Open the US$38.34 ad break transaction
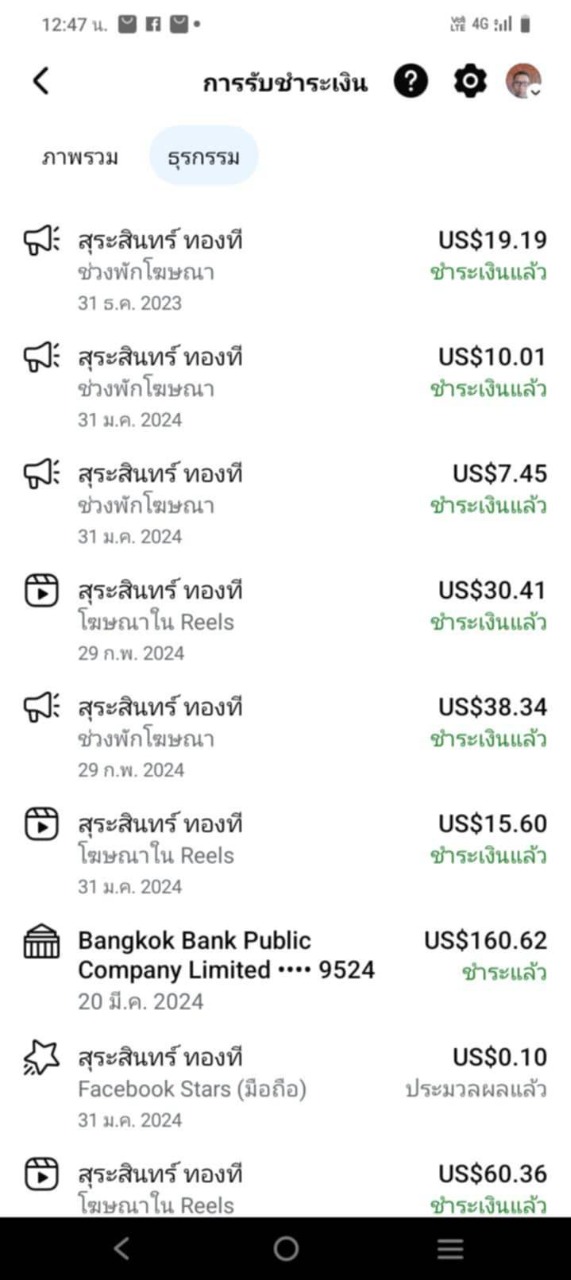 click(x=285, y=737)
